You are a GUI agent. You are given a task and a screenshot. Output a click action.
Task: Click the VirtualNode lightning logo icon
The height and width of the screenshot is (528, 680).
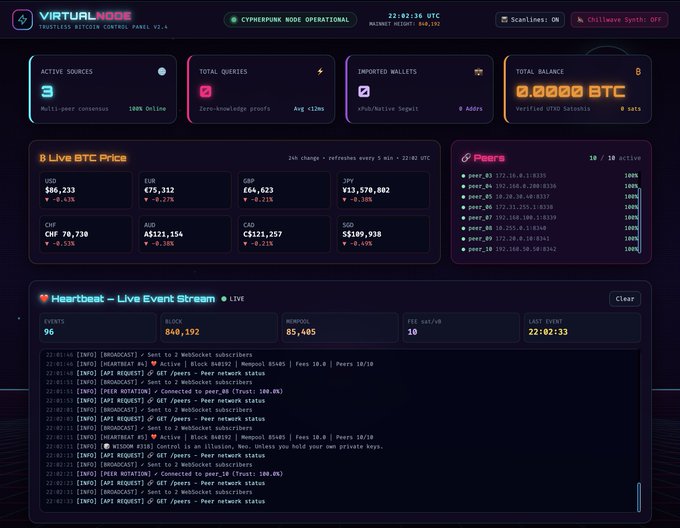coord(23,20)
